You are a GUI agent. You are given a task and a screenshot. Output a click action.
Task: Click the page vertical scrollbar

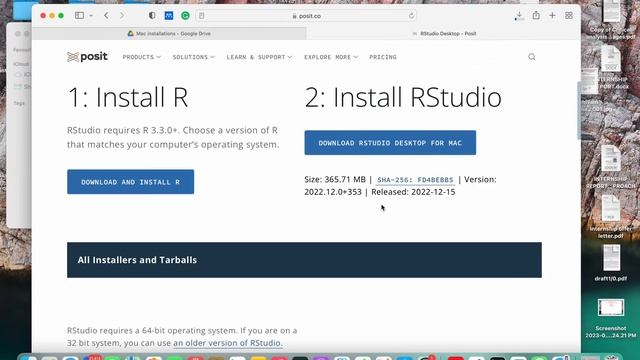(579, 110)
